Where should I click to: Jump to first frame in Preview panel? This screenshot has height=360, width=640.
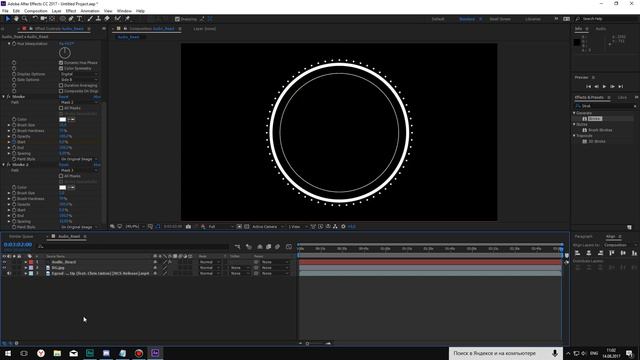588,87
